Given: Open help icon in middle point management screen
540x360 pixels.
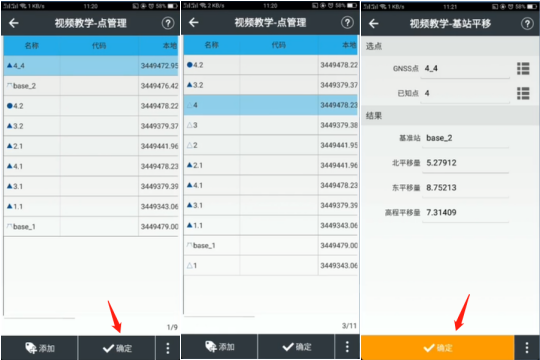Looking at the screenshot, I should (347, 23).
